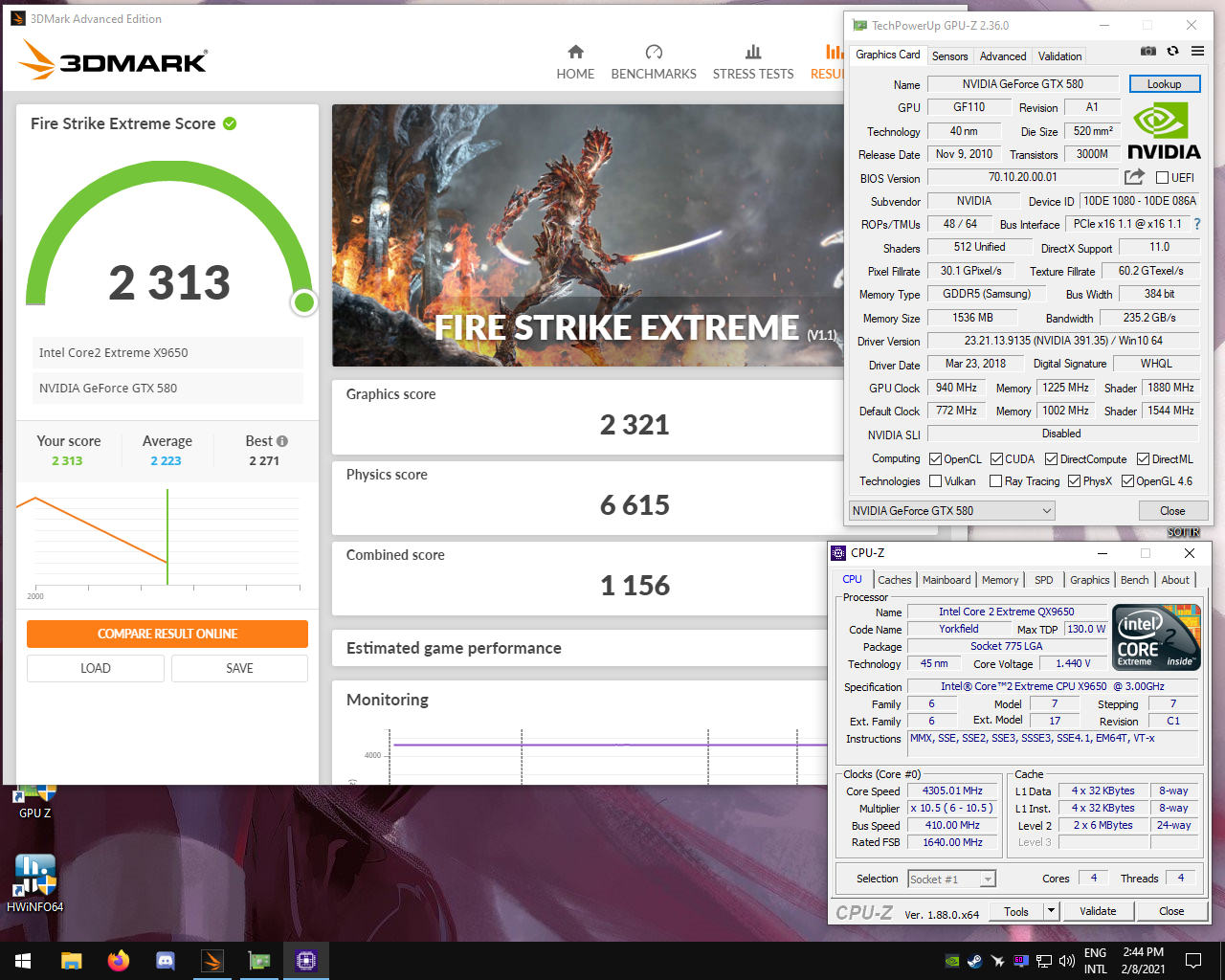Click the volume speaker tray icon

click(x=1067, y=961)
